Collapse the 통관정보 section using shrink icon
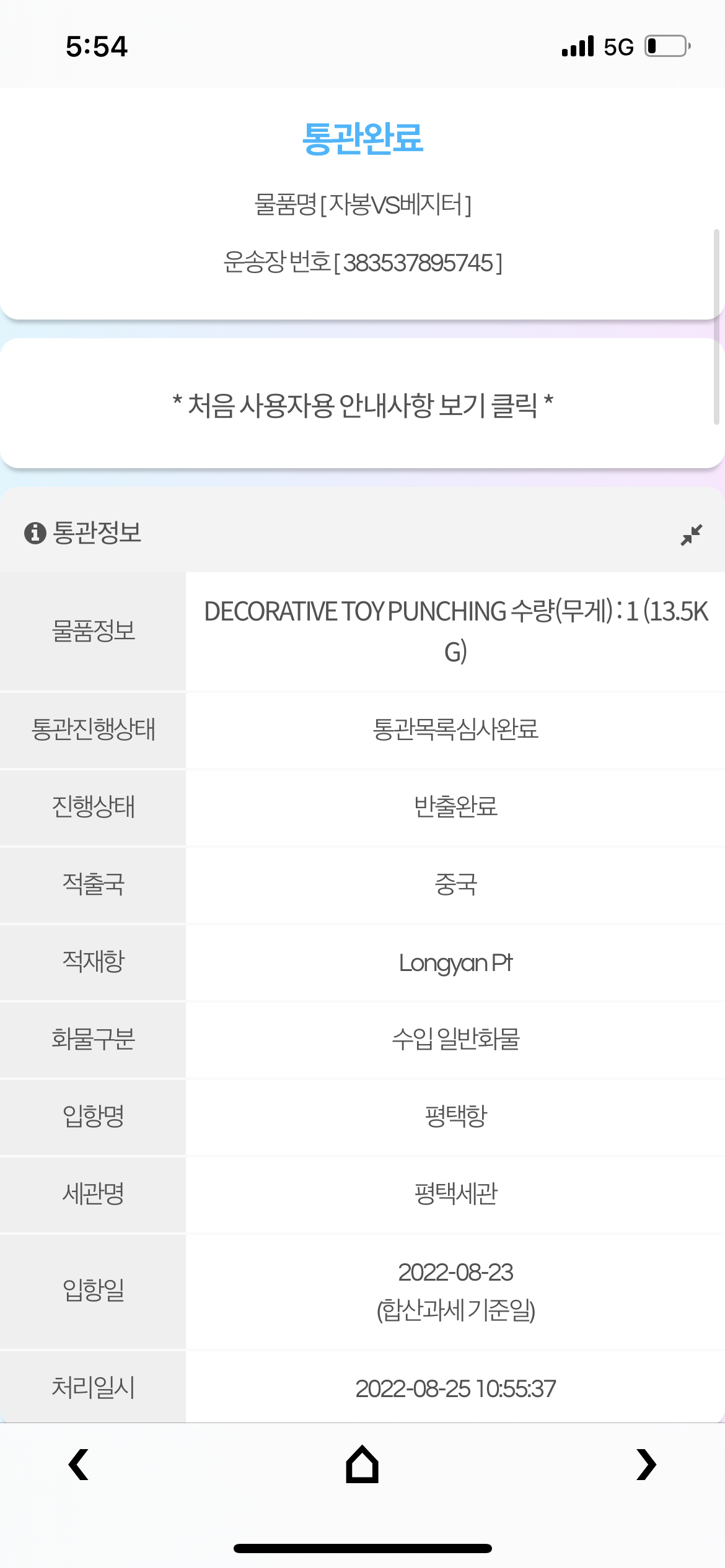 (x=691, y=534)
